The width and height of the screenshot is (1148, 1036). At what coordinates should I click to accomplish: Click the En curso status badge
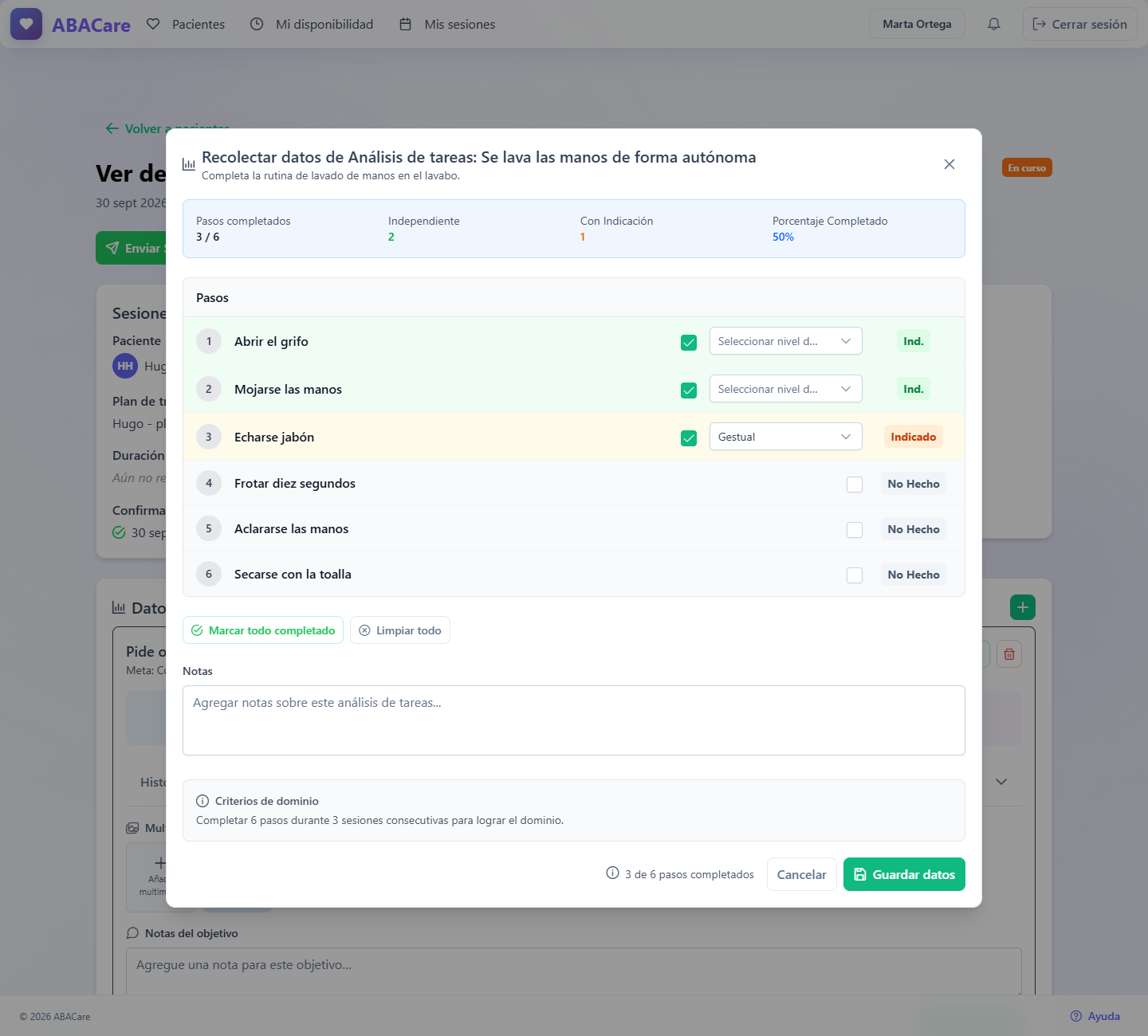pos(1027,167)
